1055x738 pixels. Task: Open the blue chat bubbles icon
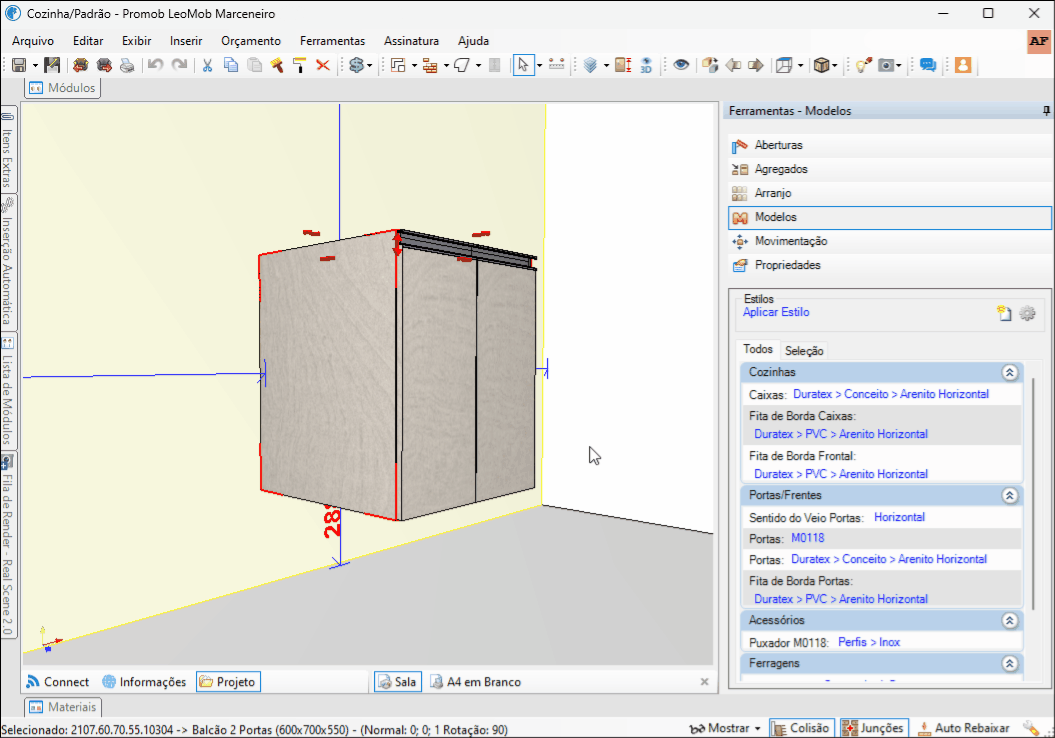(928, 65)
